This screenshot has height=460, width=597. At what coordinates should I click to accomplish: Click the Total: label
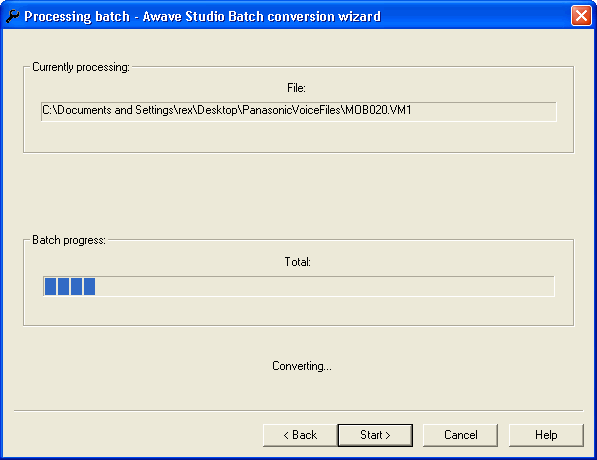point(297,262)
